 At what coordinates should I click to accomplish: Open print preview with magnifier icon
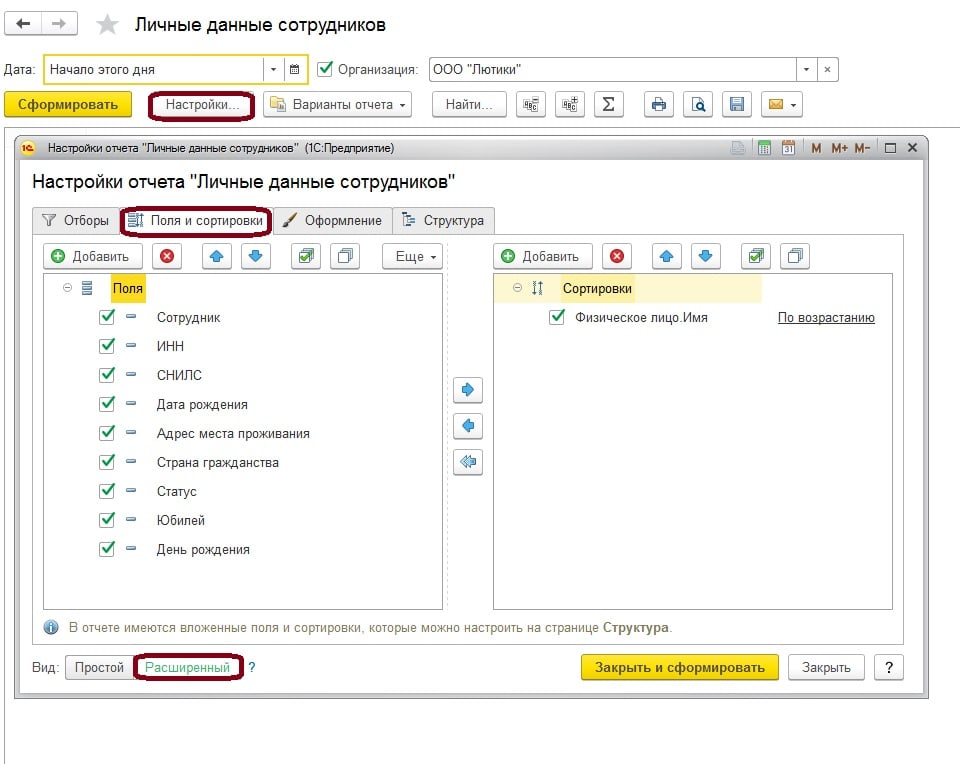tap(699, 104)
